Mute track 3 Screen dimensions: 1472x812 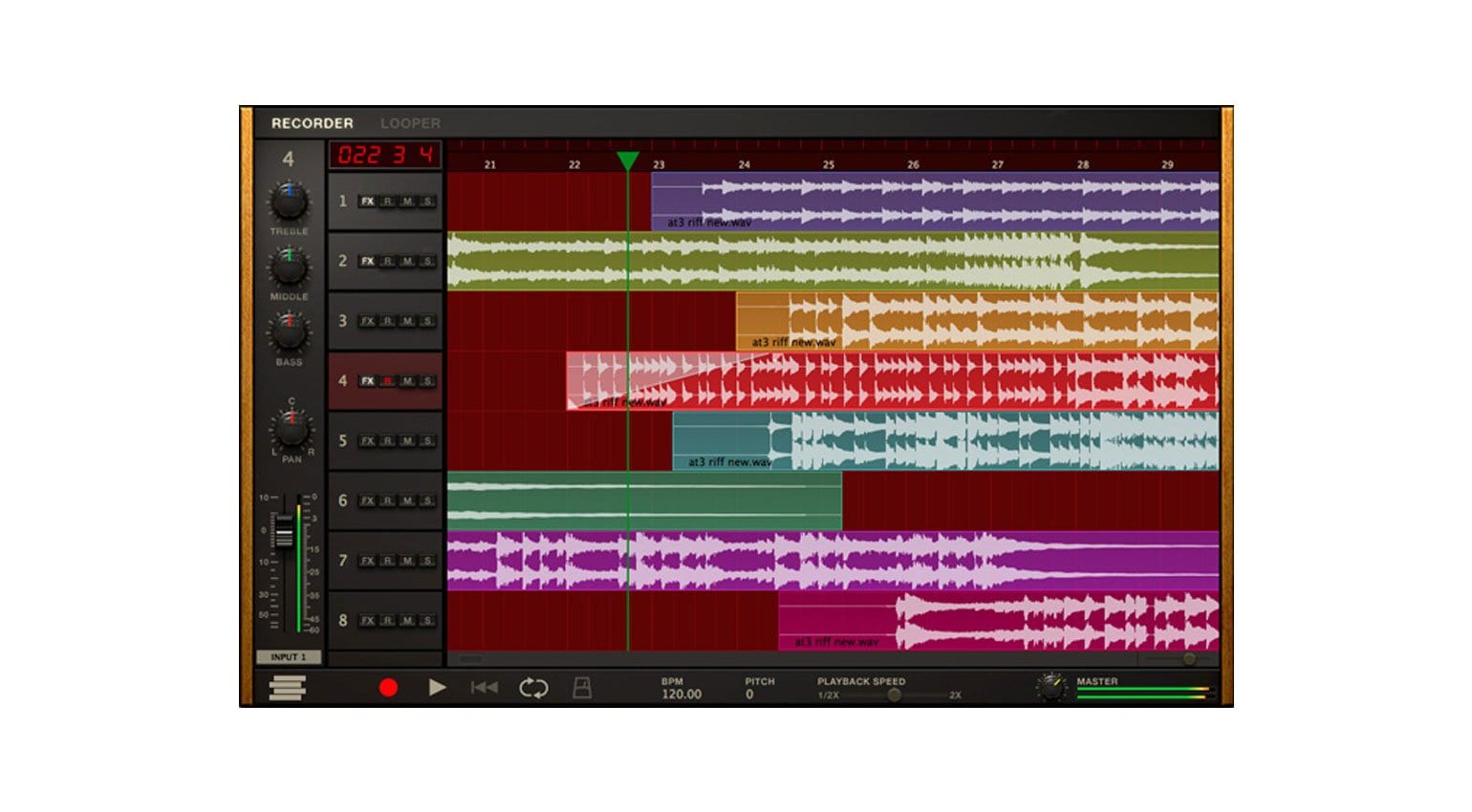pos(407,322)
